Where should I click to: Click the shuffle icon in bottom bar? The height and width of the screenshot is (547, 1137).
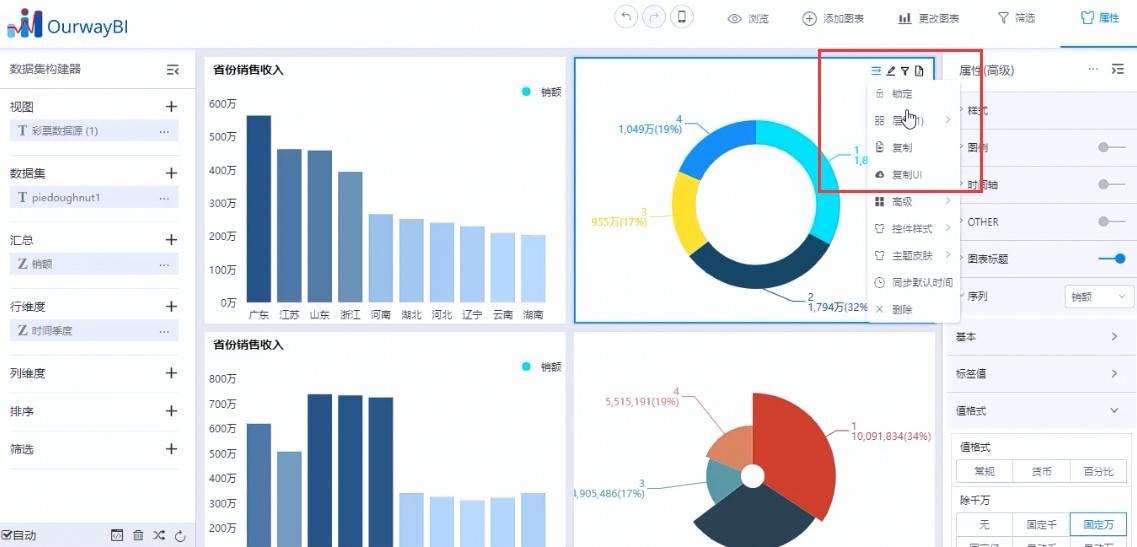coord(159,535)
